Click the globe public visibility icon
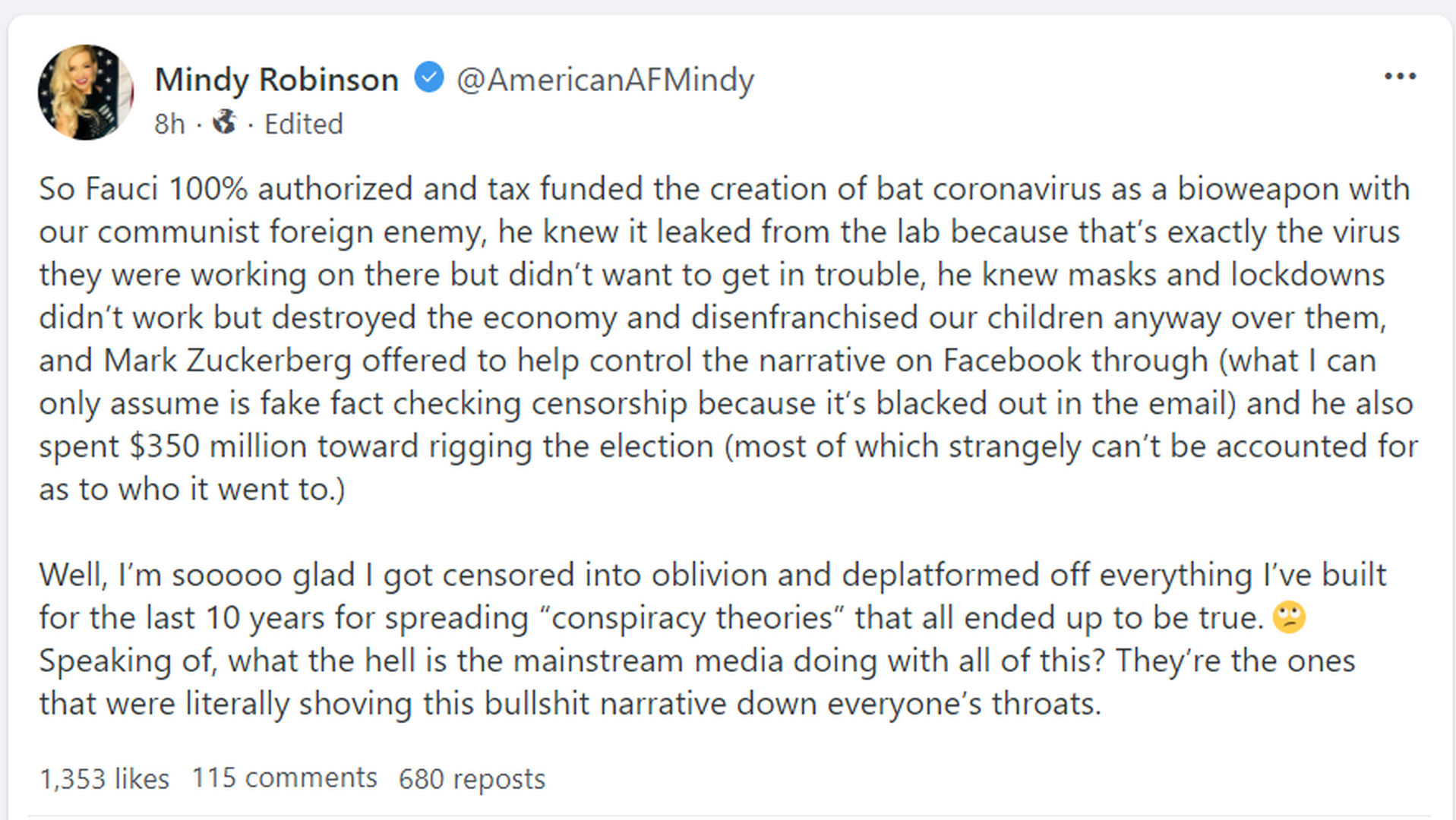 coord(224,121)
